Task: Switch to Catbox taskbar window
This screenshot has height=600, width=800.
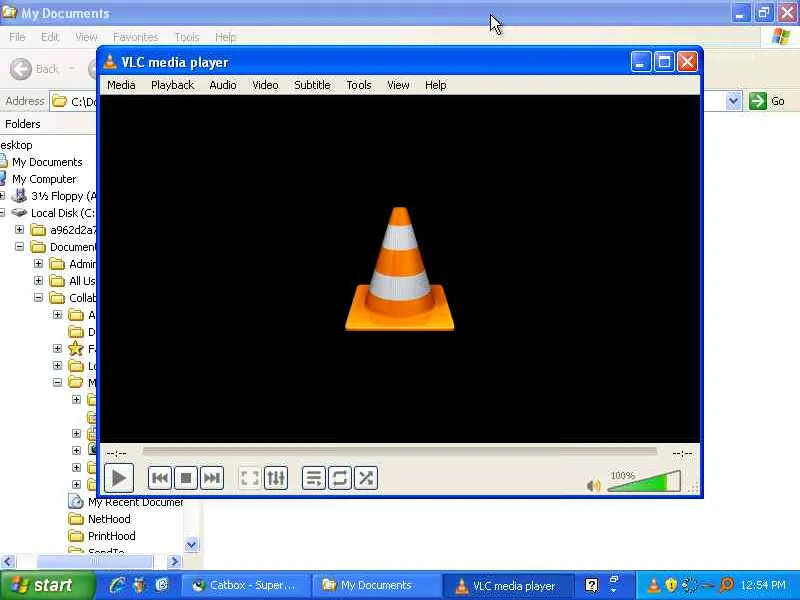Action: click(245, 585)
